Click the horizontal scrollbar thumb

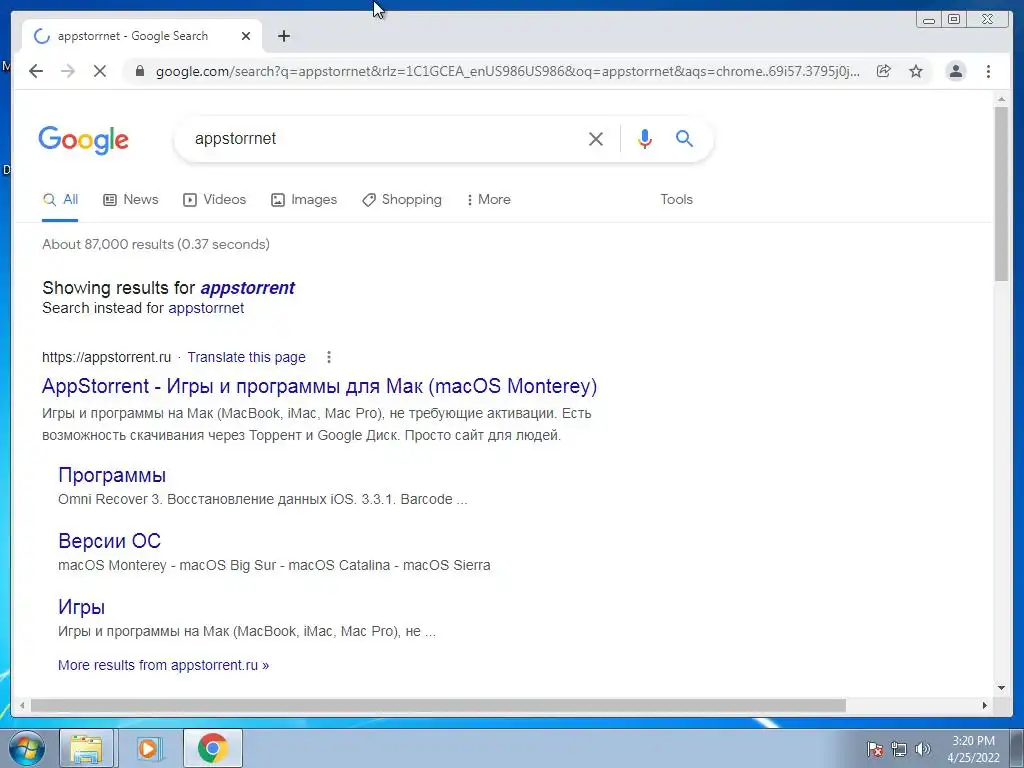(438, 705)
